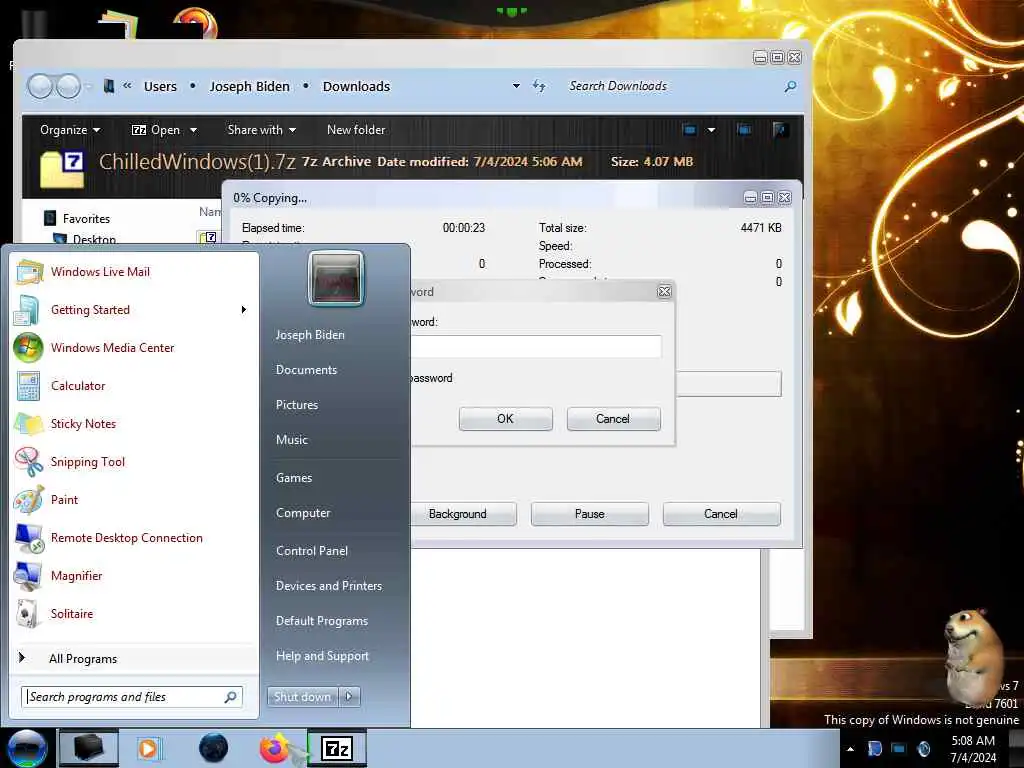Click the Explorer Forward button
Viewport: 1024px width, 768px height.
pyautogui.click(x=68, y=86)
